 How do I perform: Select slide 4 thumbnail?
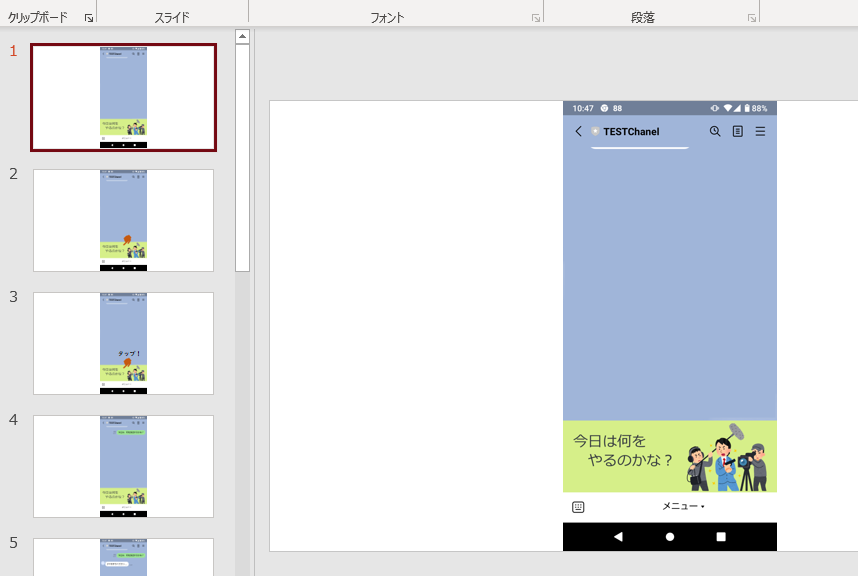[x=124, y=467]
